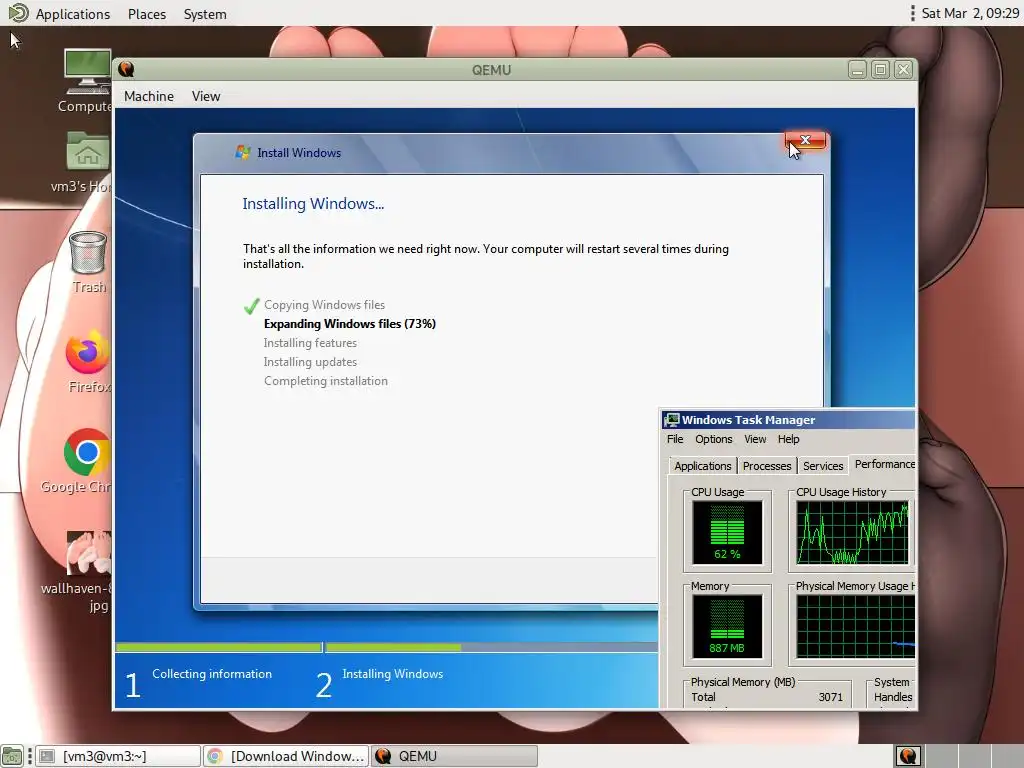
Task: Open the System menu in top panel
Action: tap(204, 14)
